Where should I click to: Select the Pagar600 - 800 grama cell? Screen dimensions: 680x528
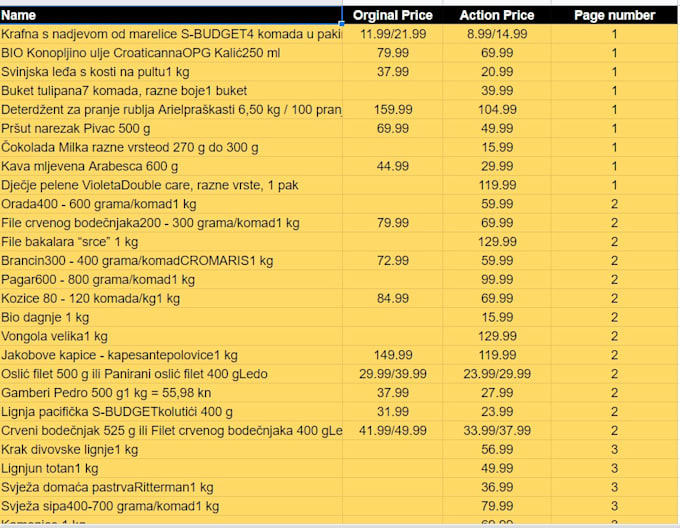click(171, 280)
